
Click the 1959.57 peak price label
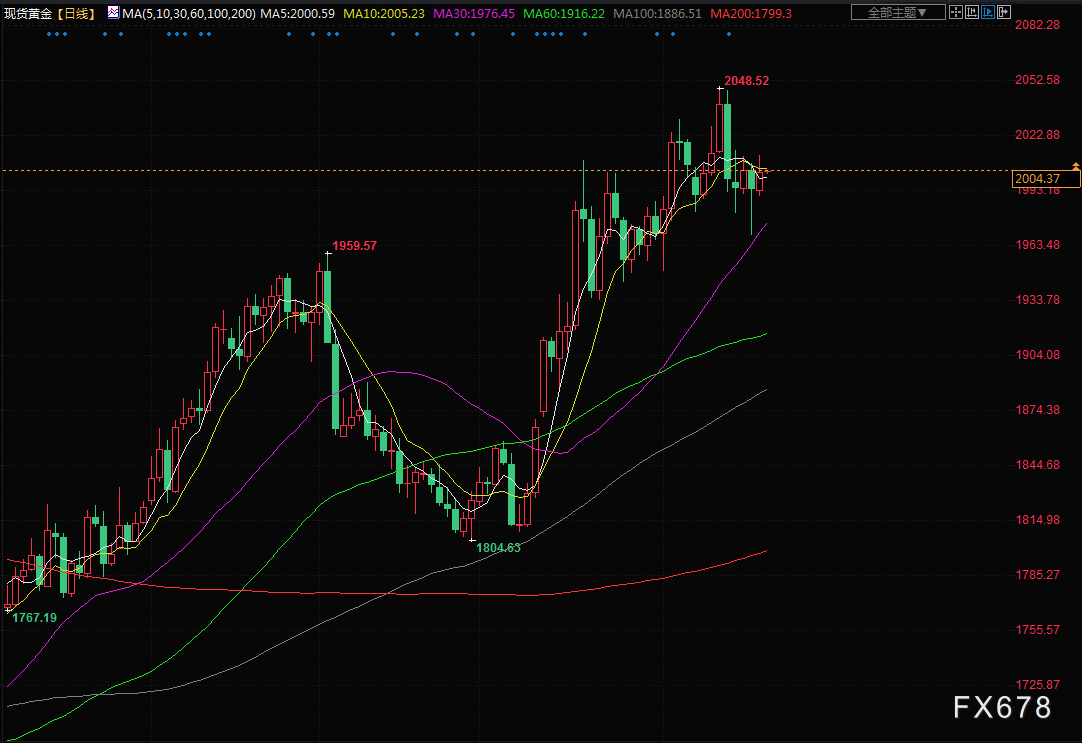(355, 245)
